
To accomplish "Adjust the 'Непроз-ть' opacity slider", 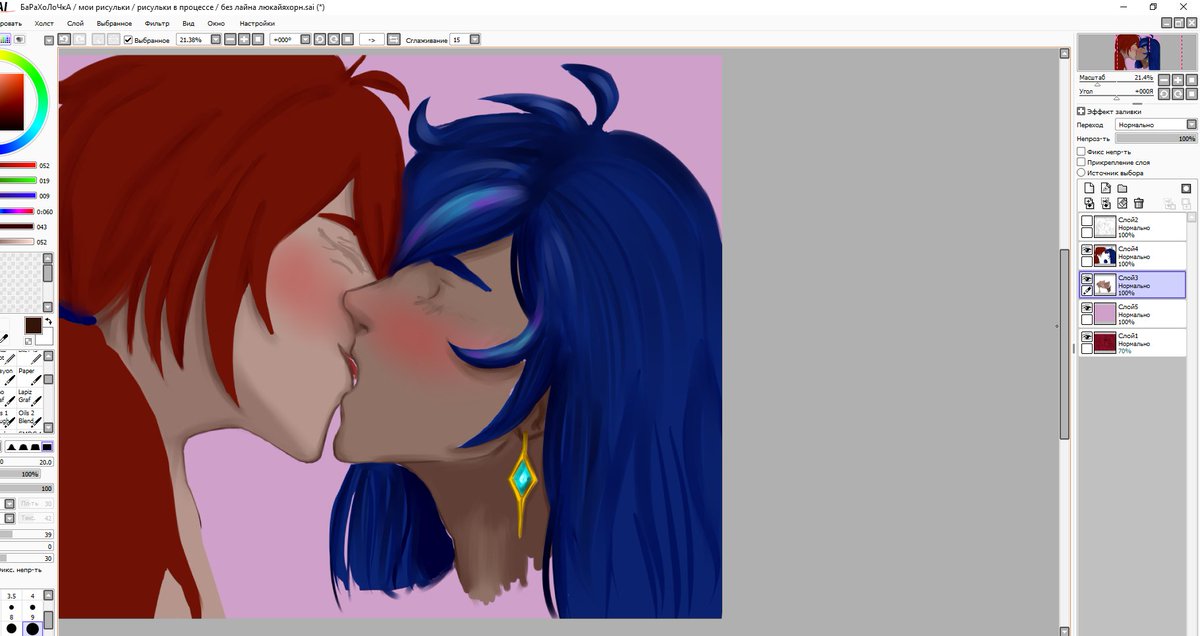I will [x=1156, y=138].
